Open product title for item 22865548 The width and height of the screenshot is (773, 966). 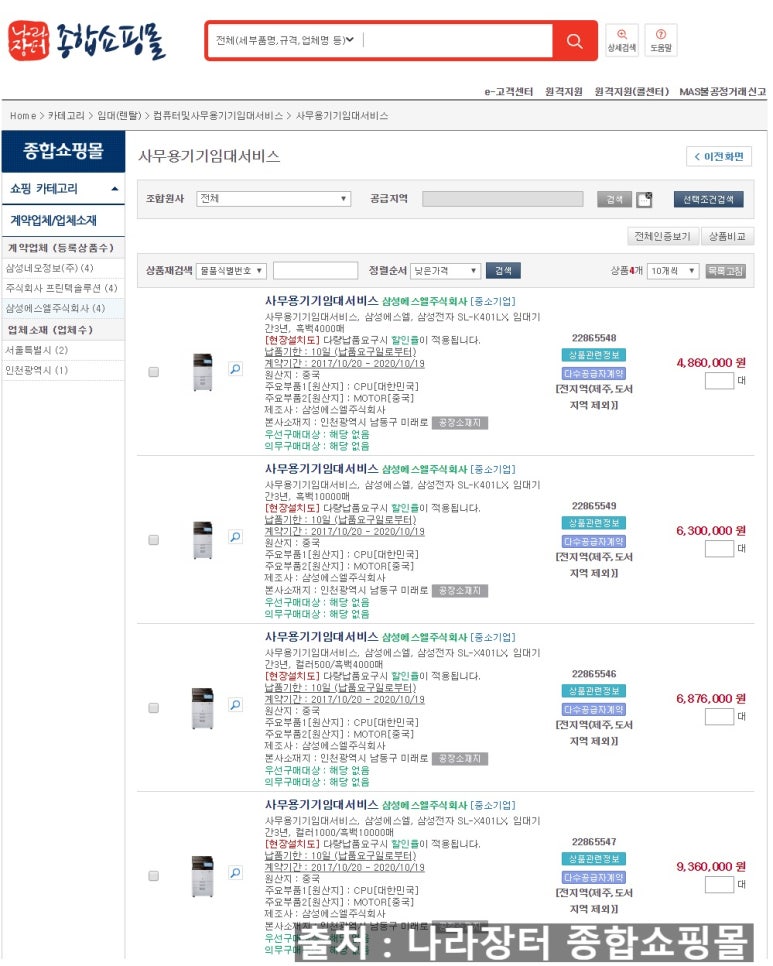pyautogui.click(x=321, y=301)
